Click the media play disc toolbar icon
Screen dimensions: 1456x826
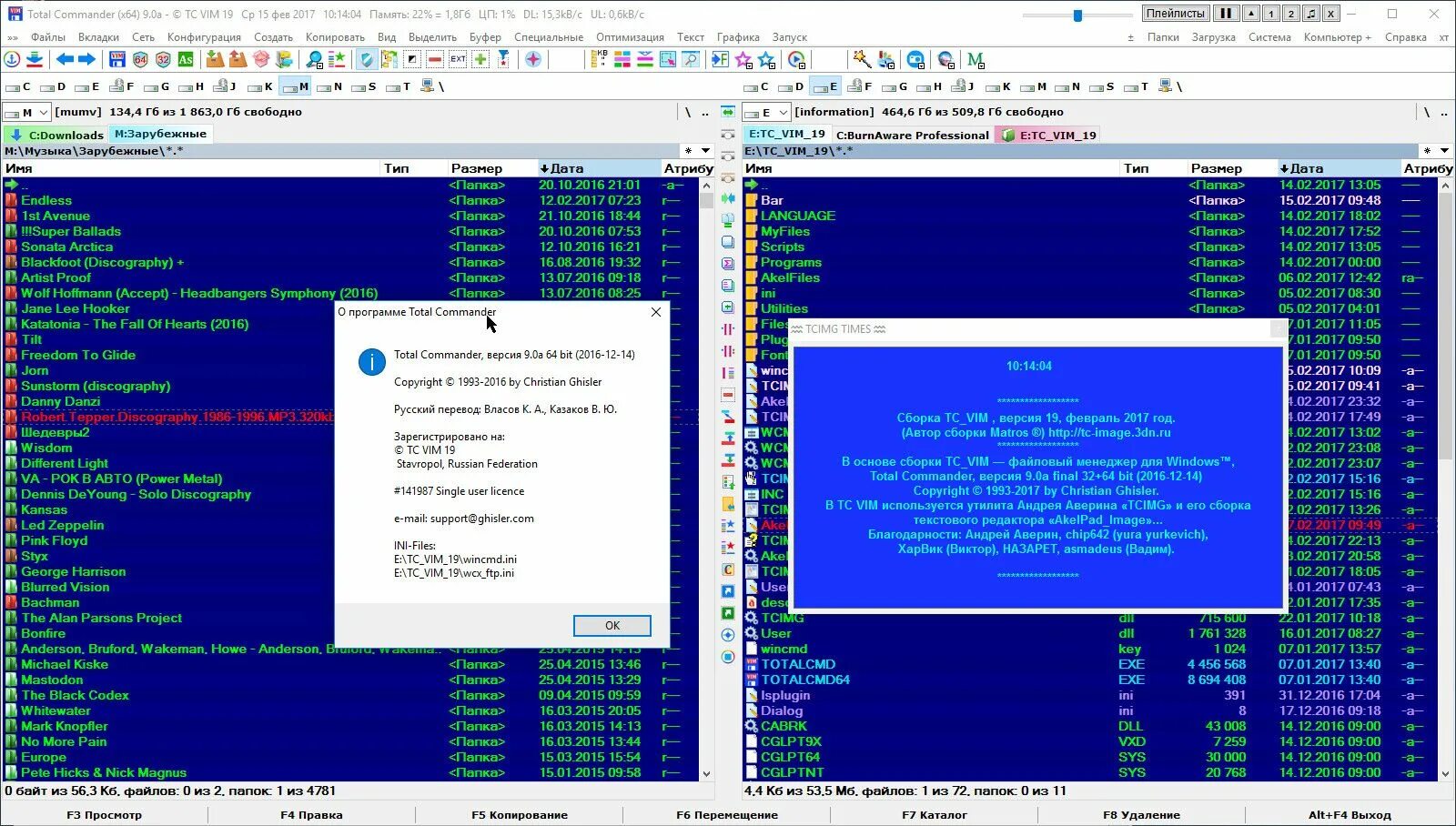pyautogui.click(x=796, y=59)
